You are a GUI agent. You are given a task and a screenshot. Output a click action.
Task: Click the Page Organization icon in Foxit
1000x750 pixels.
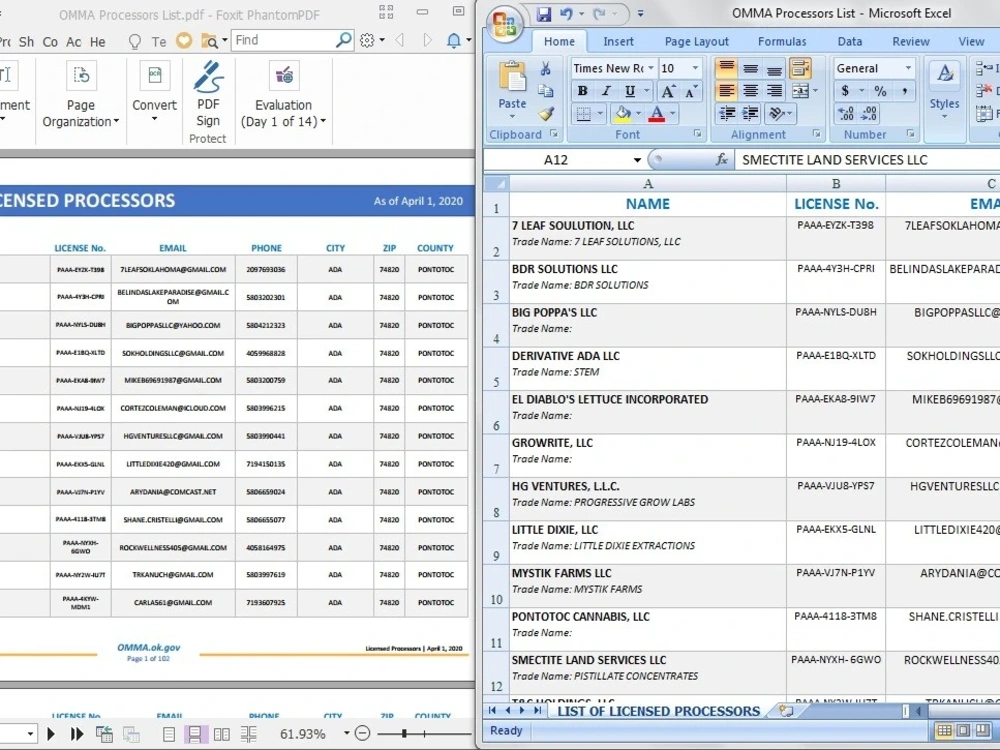click(81, 76)
